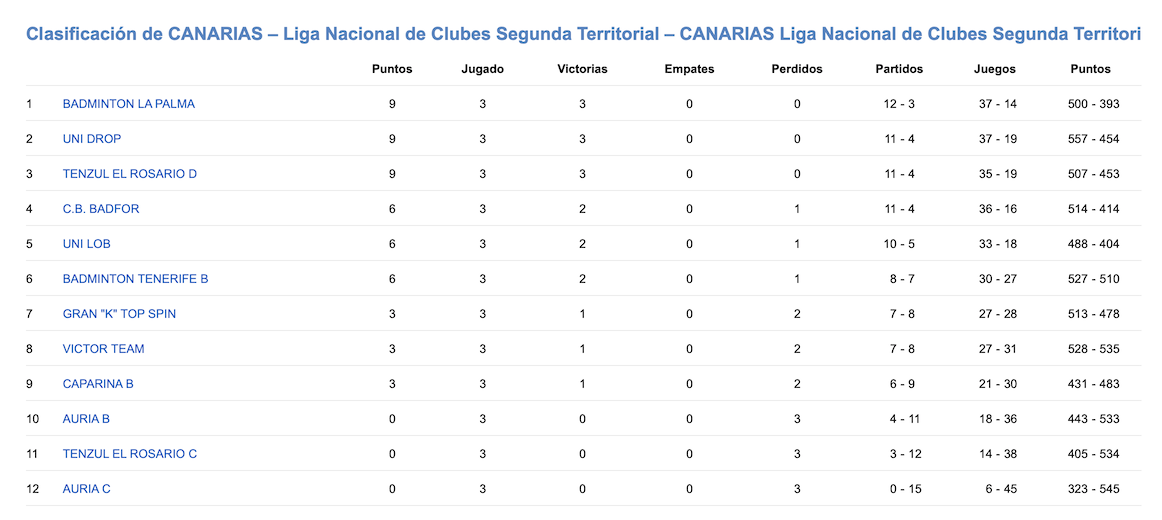Click the Victorias column header

582,69
